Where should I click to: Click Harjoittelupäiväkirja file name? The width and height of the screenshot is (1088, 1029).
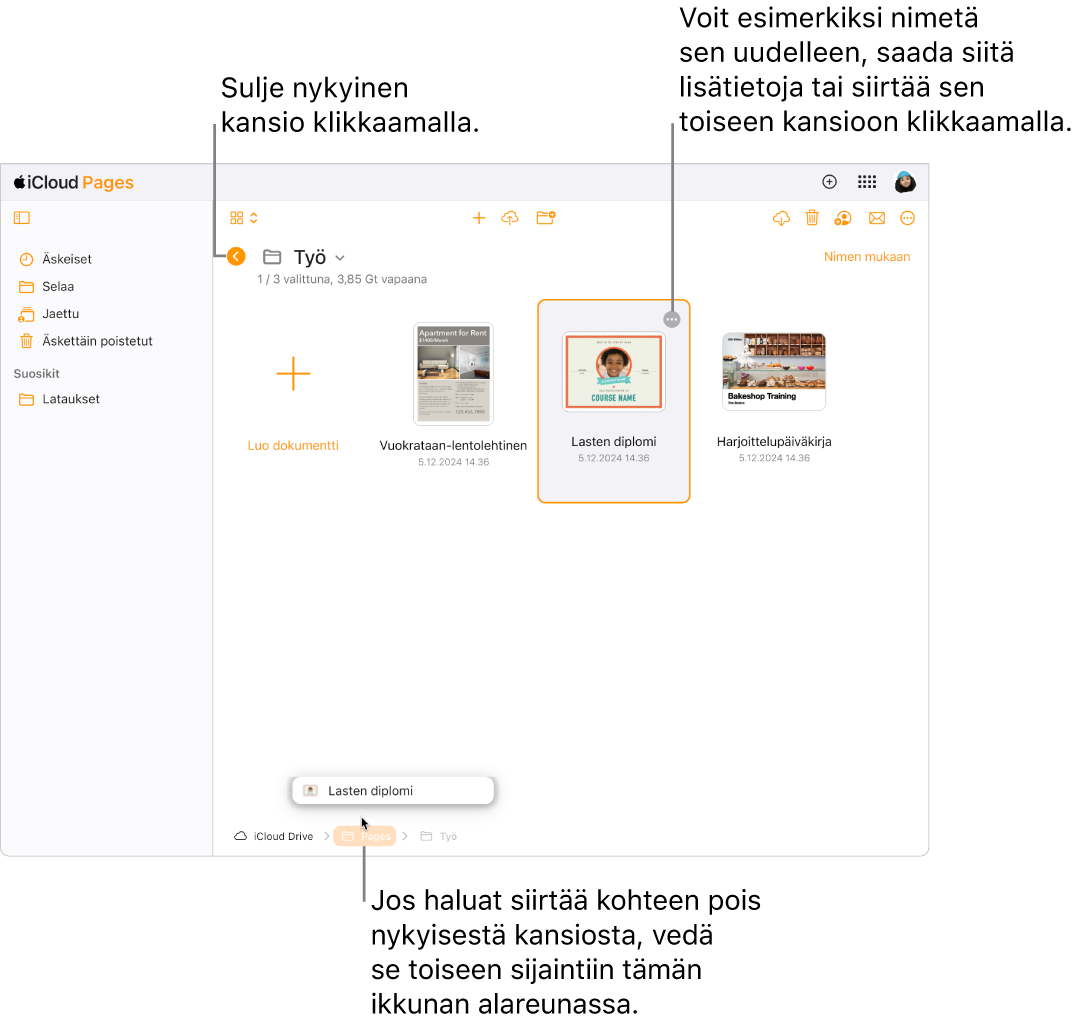point(774,441)
